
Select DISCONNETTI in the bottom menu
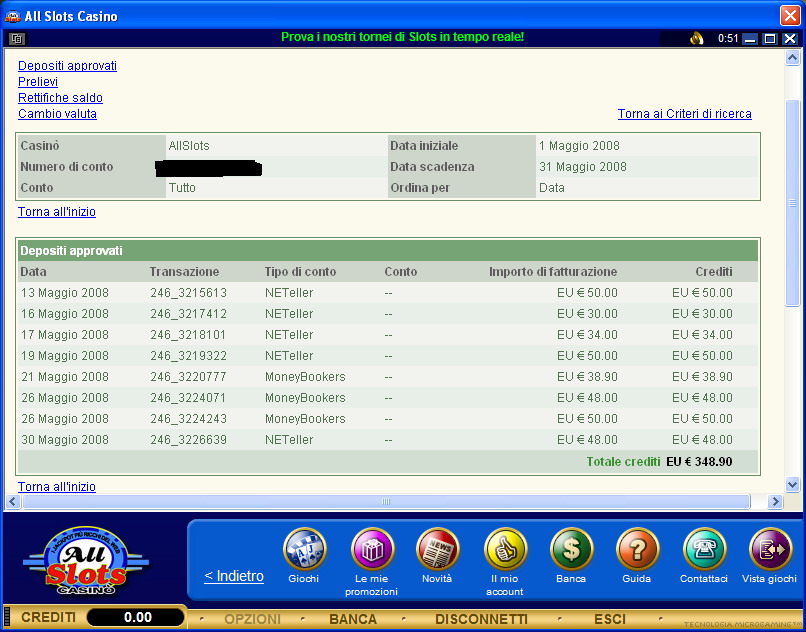pos(482,619)
